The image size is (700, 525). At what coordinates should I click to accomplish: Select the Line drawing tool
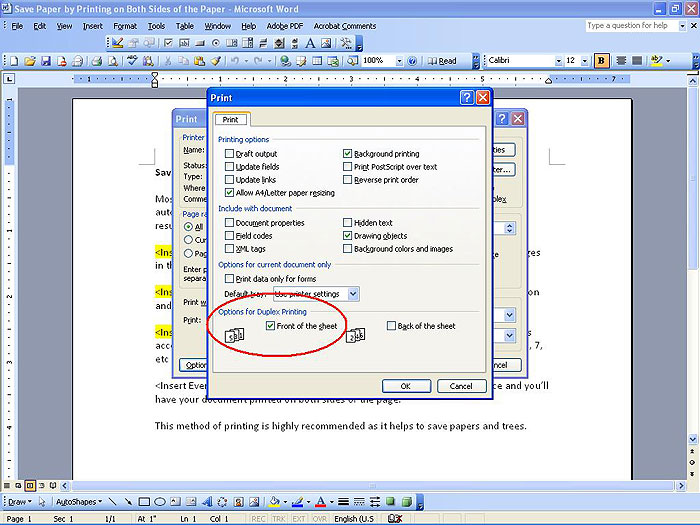point(112,502)
